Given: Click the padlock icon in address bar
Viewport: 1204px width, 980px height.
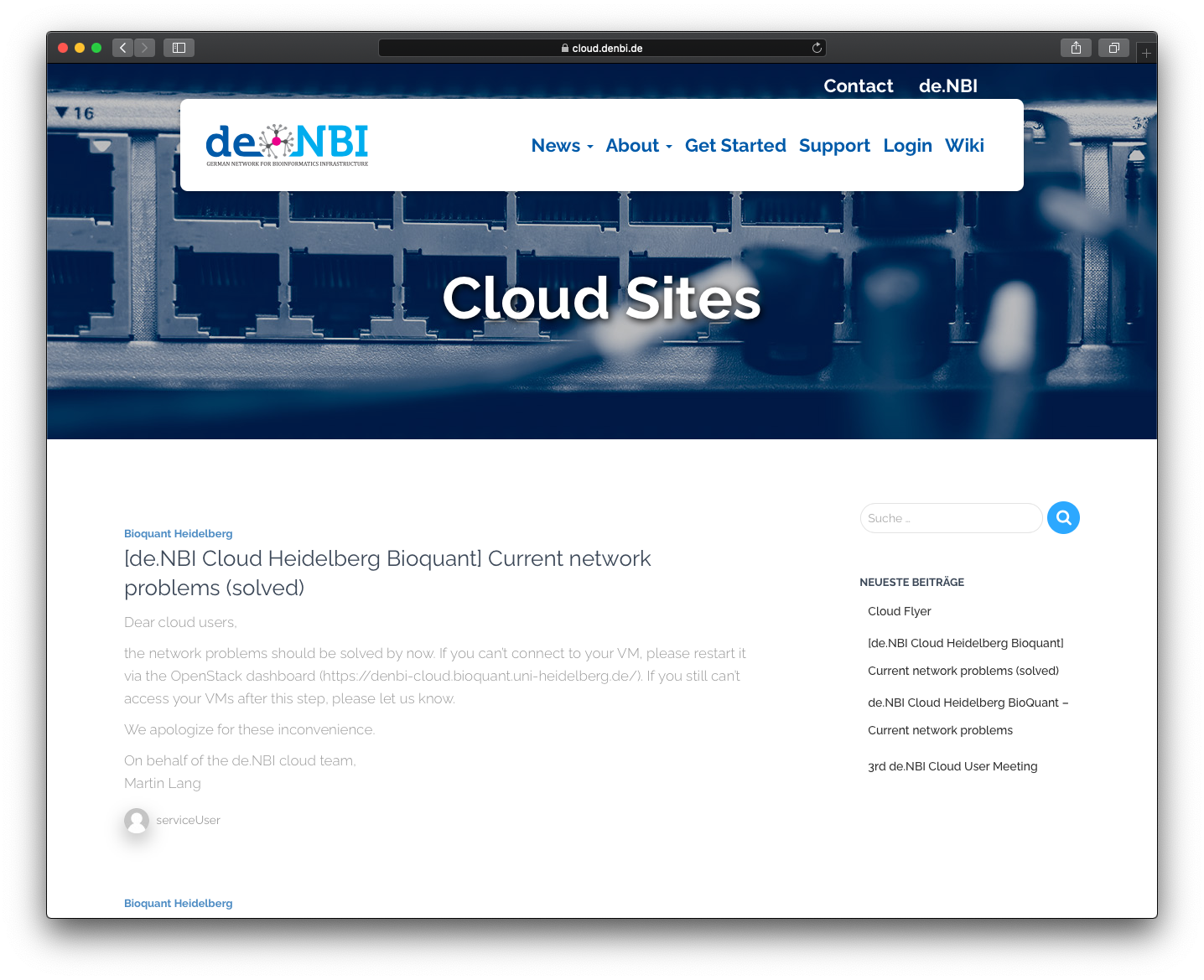Looking at the screenshot, I should click(x=565, y=48).
